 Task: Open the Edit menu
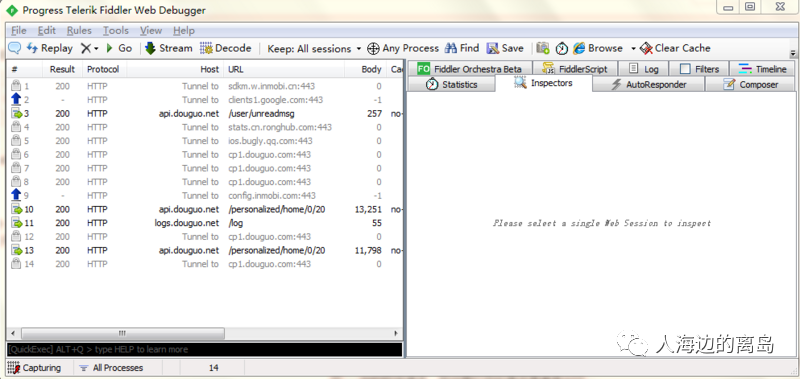tap(47, 31)
